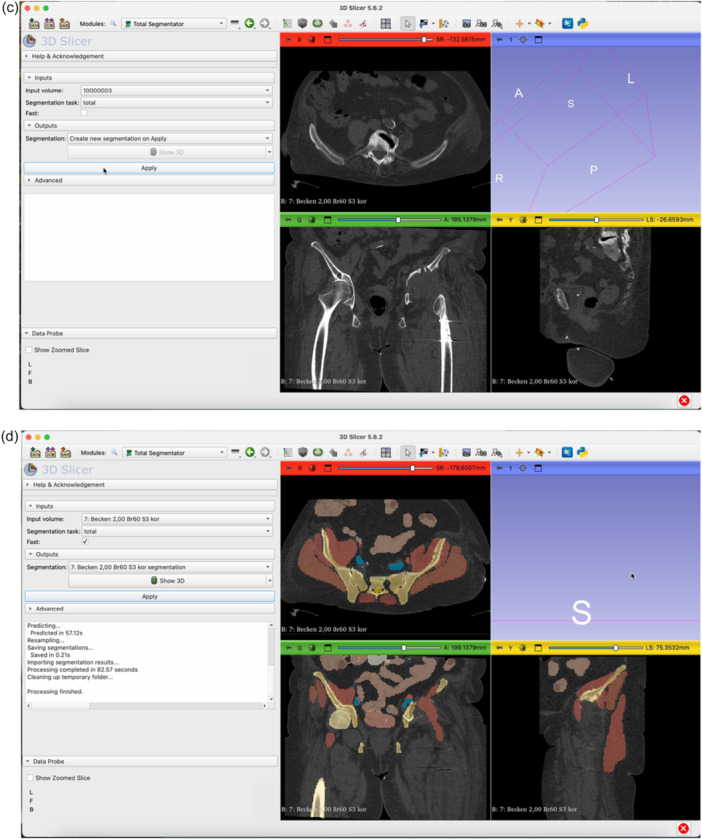Viewport: 702px width, 839px height.
Task: Click screenshot capture icon in upper window (c)
Action: point(466,24)
